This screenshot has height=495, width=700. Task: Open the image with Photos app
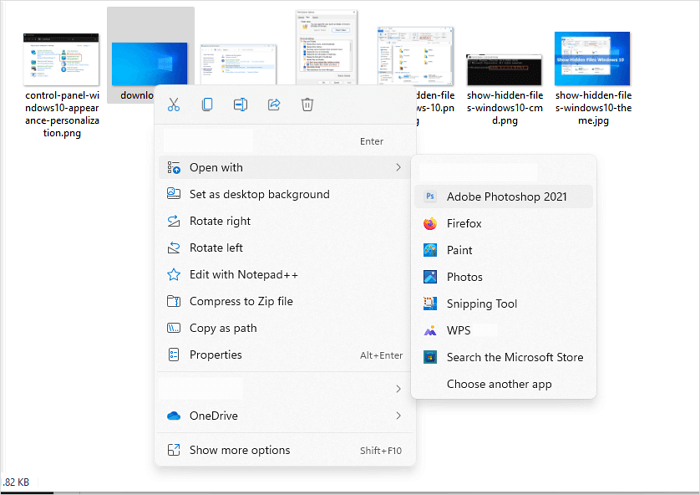[x=464, y=277]
